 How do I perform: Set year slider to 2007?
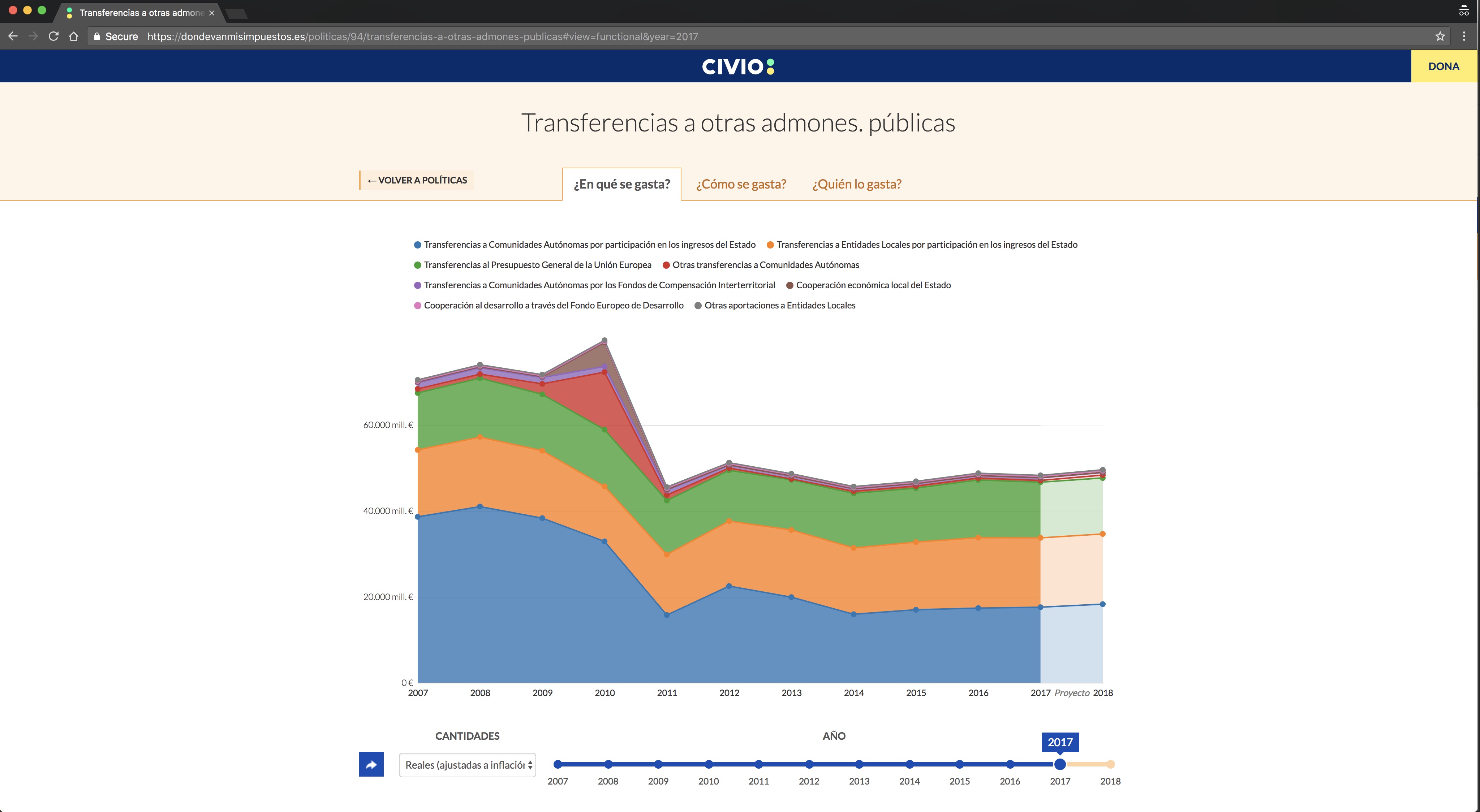[557, 764]
